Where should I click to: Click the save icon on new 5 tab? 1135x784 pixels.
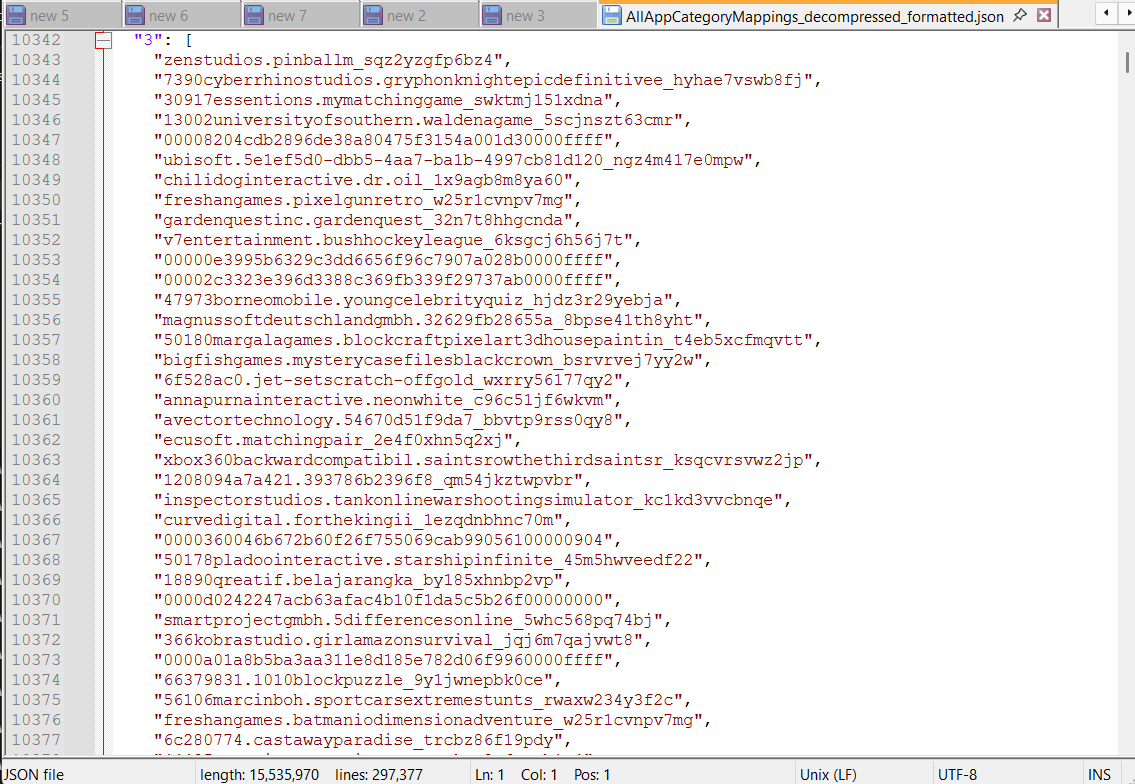[x=16, y=15]
